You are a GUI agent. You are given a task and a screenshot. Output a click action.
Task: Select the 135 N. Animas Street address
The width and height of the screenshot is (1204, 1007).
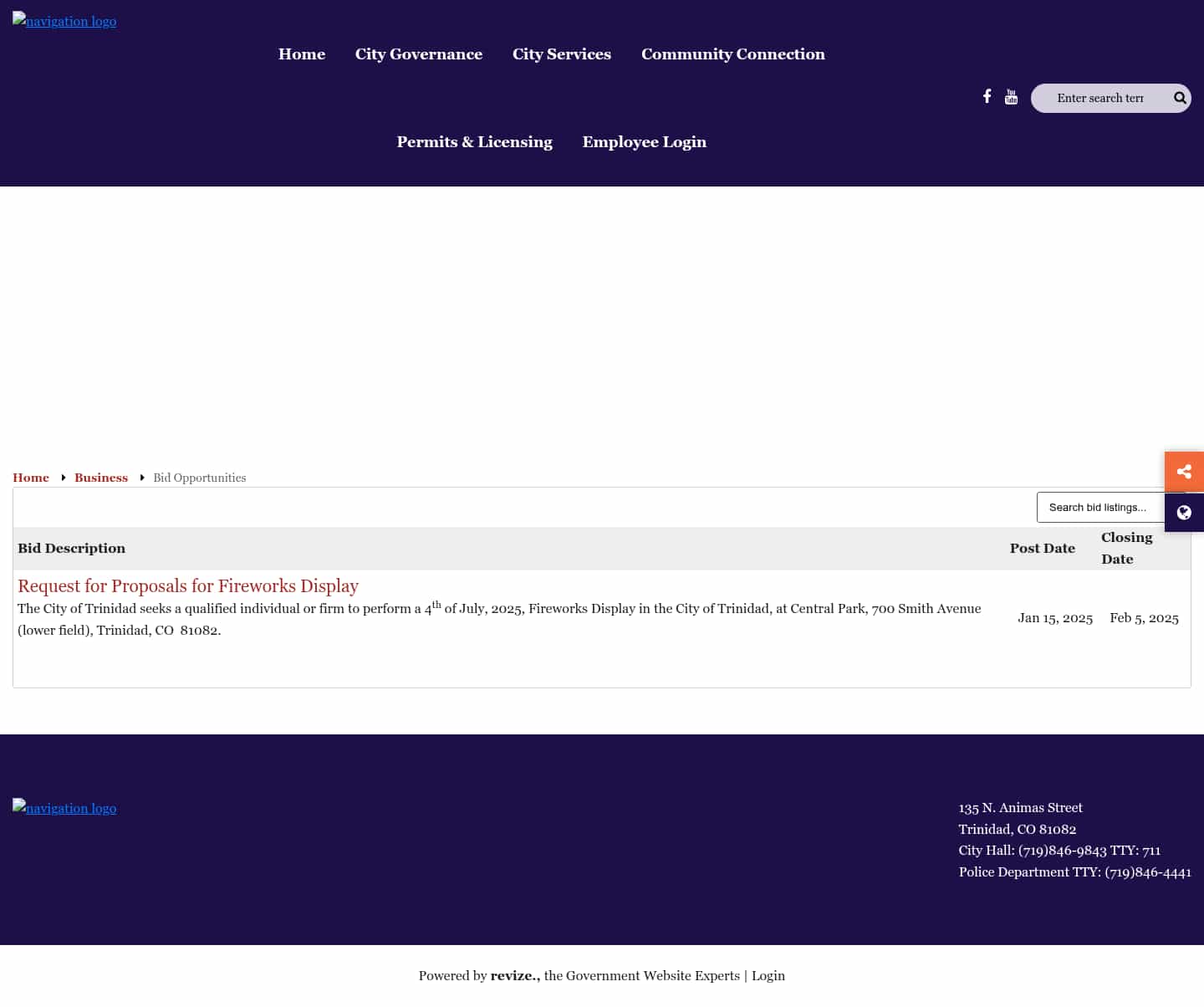pos(1021,807)
